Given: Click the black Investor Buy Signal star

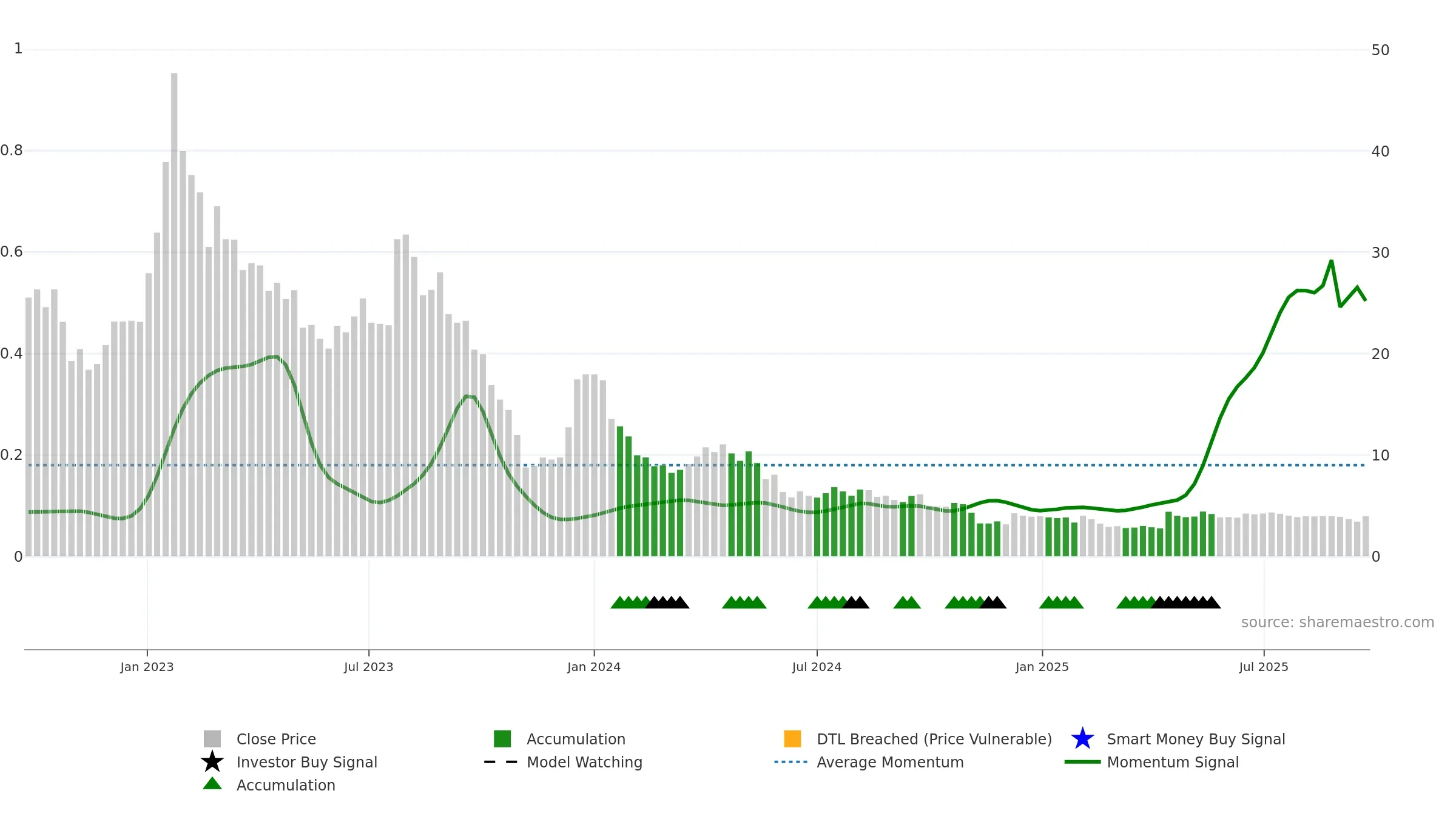Looking at the screenshot, I should click(x=212, y=762).
